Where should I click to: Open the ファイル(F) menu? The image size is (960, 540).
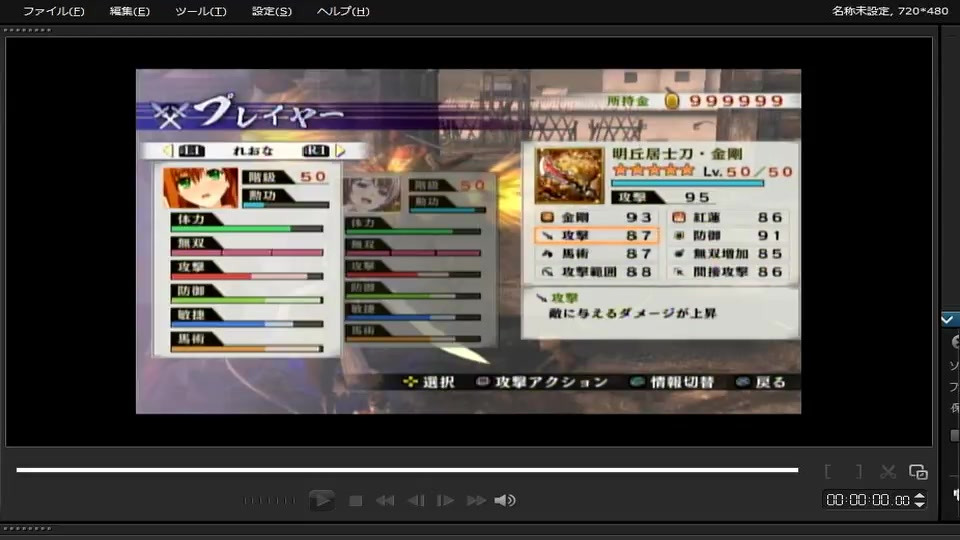pyautogui.click(x=53, y=11)
